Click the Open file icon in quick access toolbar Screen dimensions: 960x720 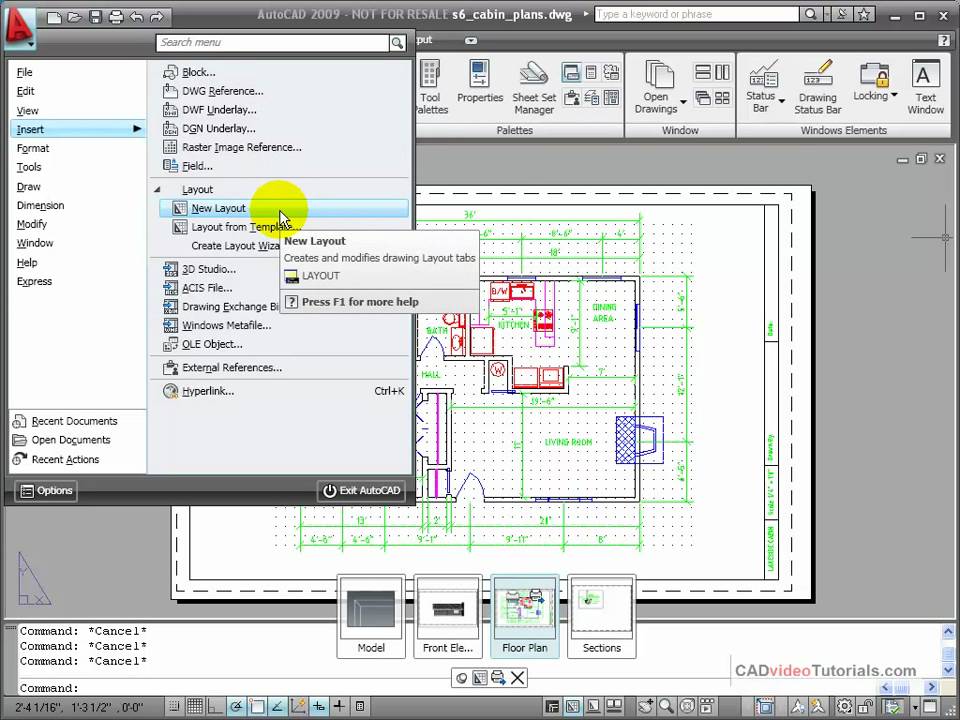75,17
